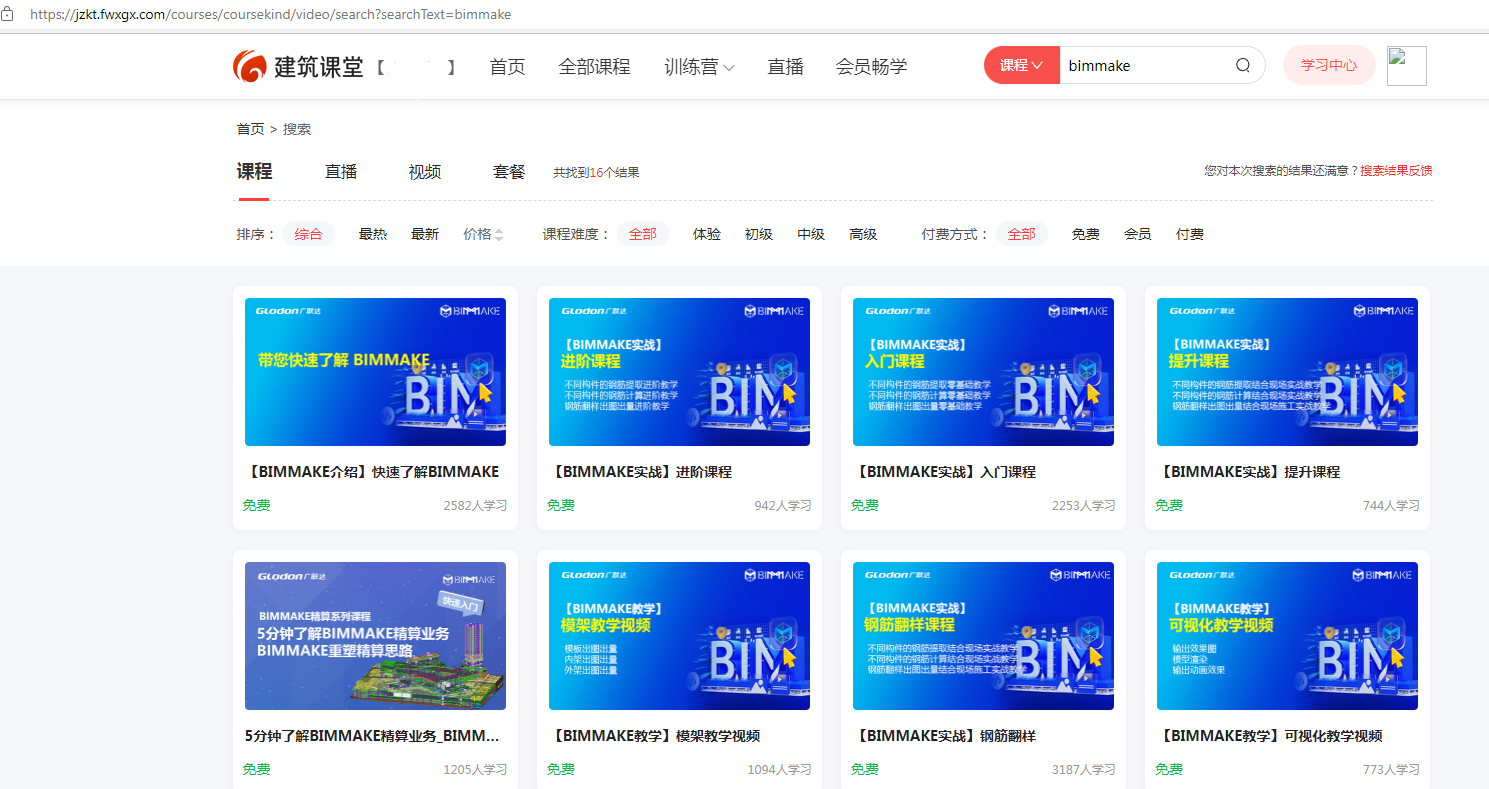Expand the 训练营 menu
Viewport: 1489px width, 789px height.
pyautogui.click(x=699, y=67)
